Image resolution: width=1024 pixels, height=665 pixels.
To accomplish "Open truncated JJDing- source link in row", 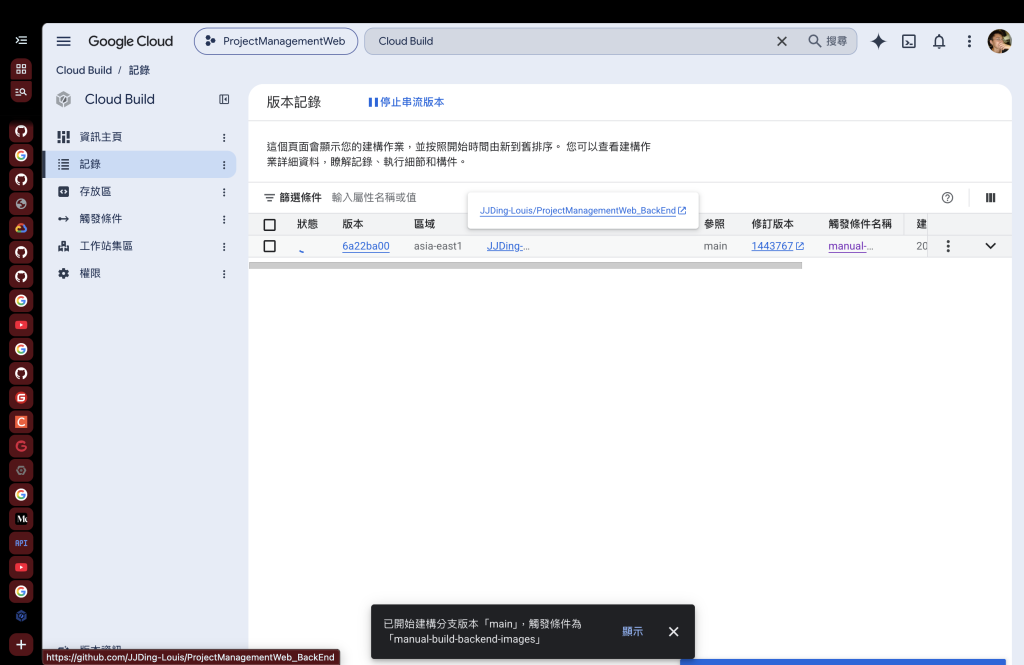I will click(x=507, y=246).
